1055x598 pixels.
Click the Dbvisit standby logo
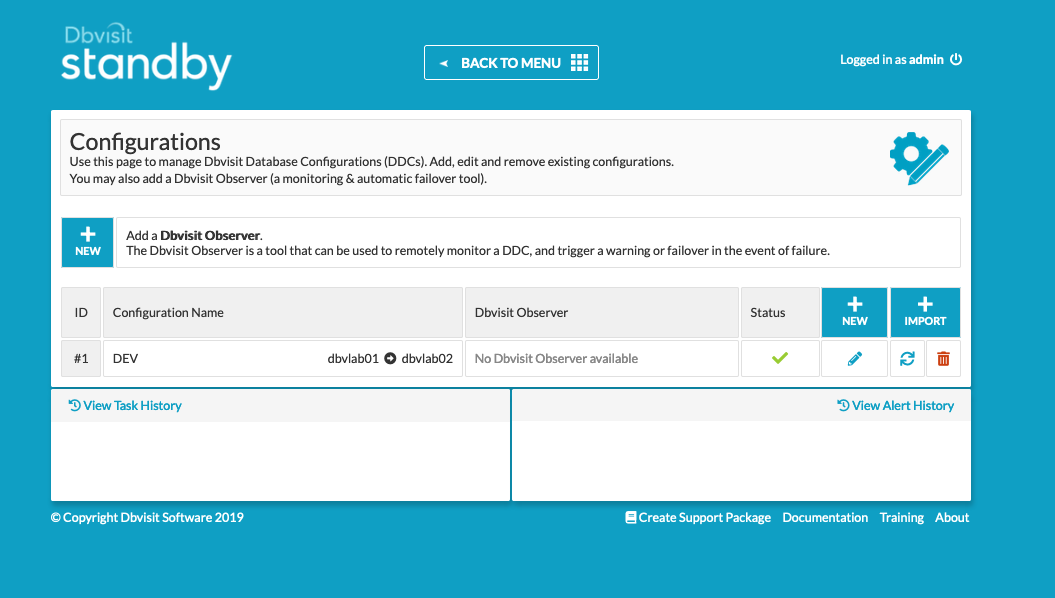click(146, 57)
